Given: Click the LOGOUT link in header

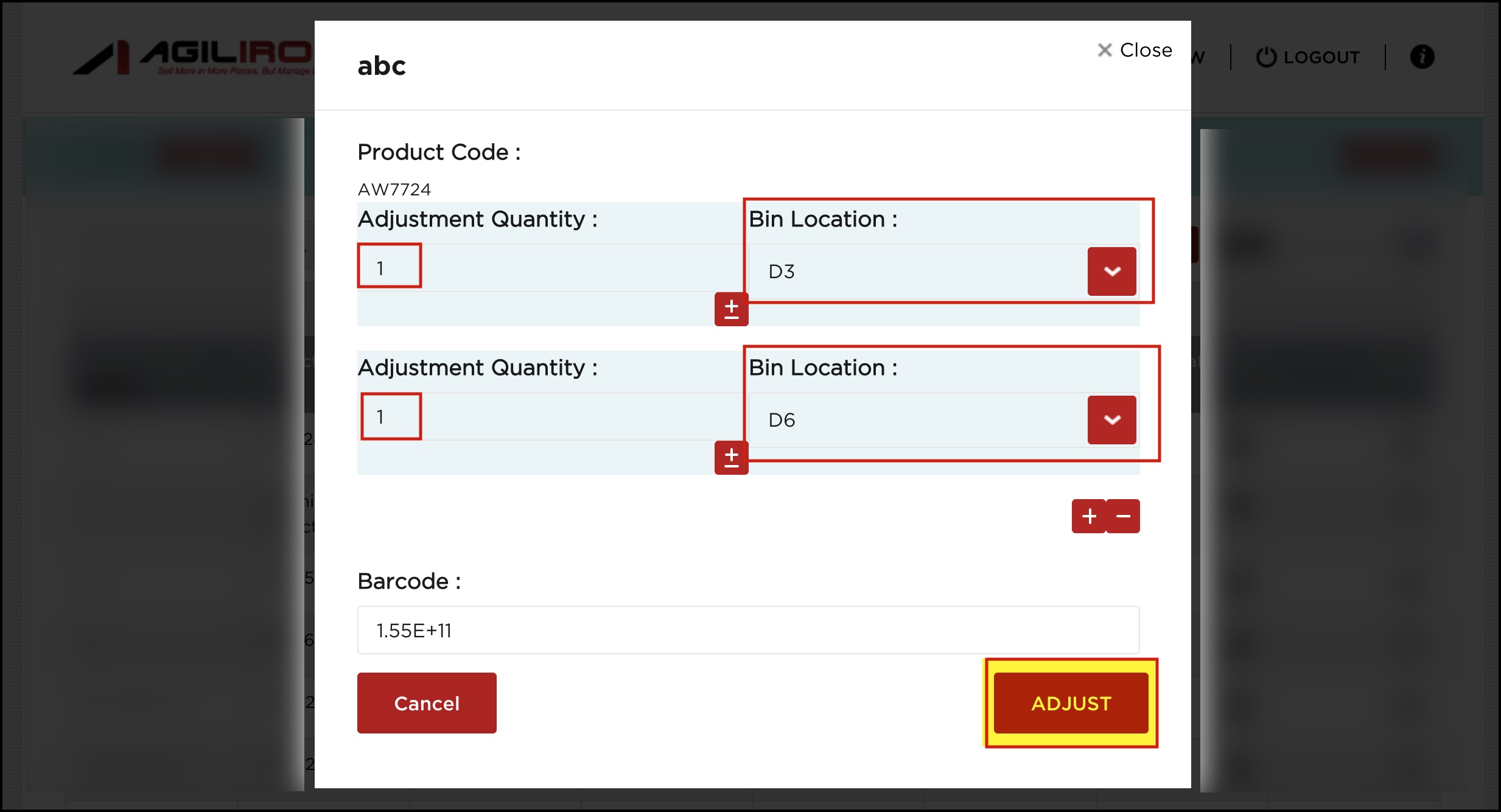Looking at the screenshot, I should 1321,57.
